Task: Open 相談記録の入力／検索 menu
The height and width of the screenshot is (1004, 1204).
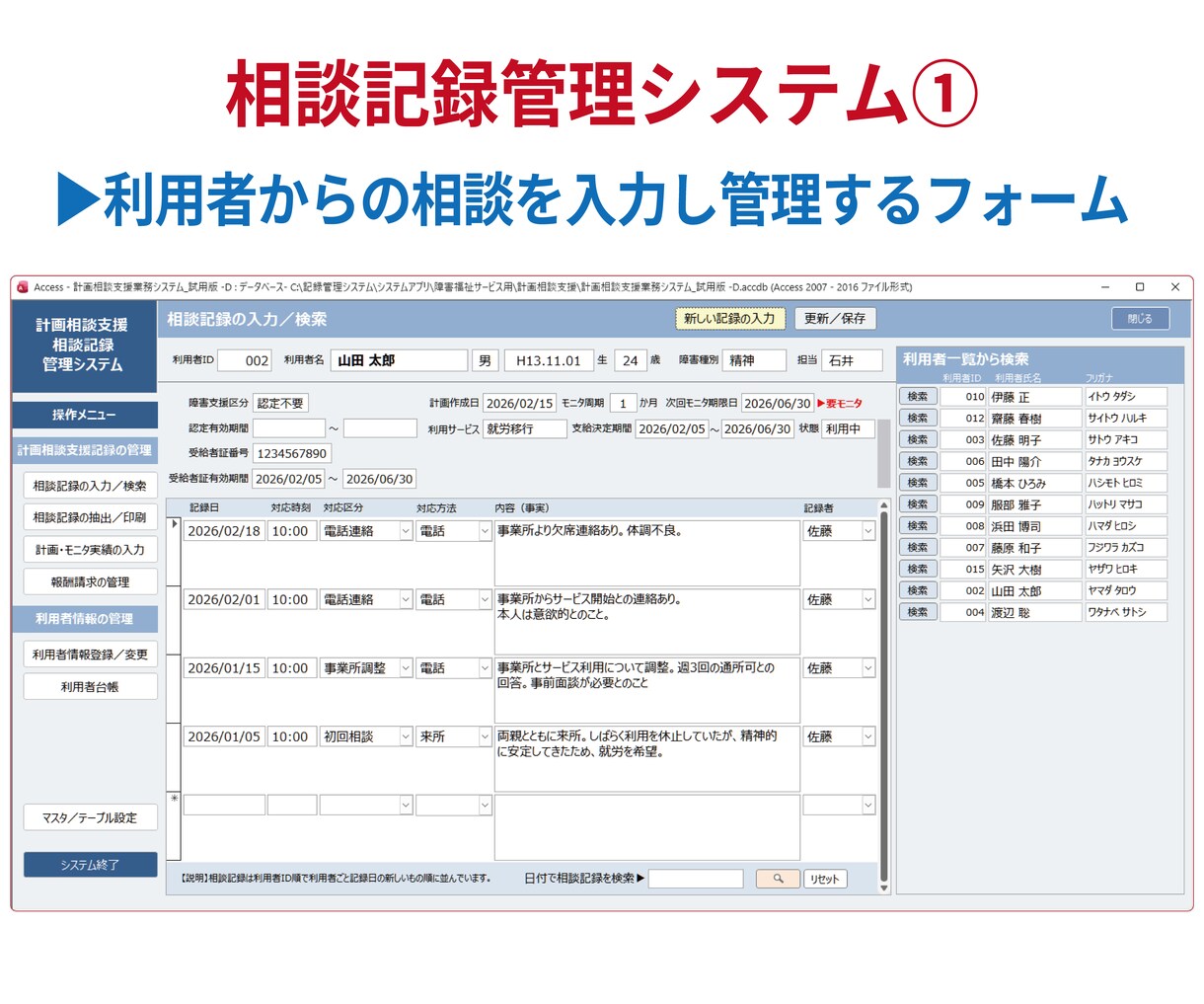Action: [x=90, y=486]
